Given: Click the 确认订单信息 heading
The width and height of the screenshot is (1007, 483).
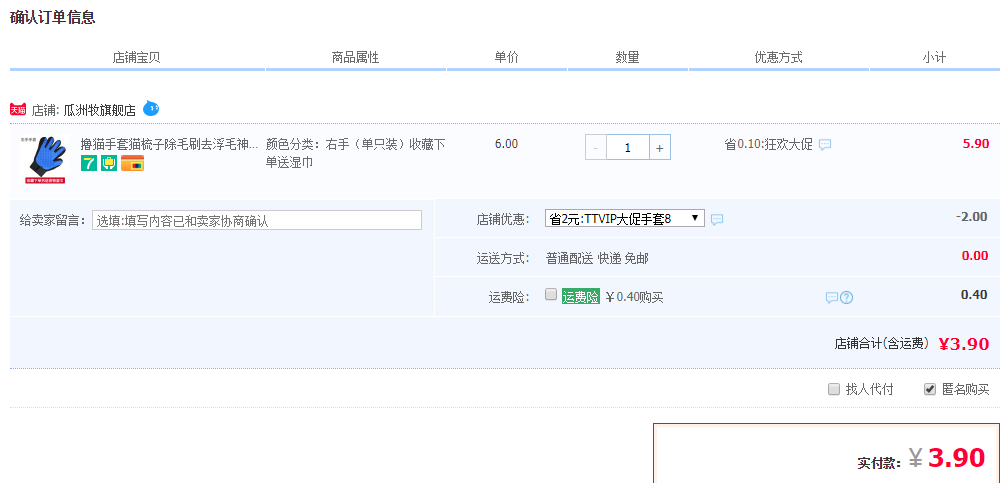Looking at the screenshot, I should pyautogui.click(x=53, y=17).
